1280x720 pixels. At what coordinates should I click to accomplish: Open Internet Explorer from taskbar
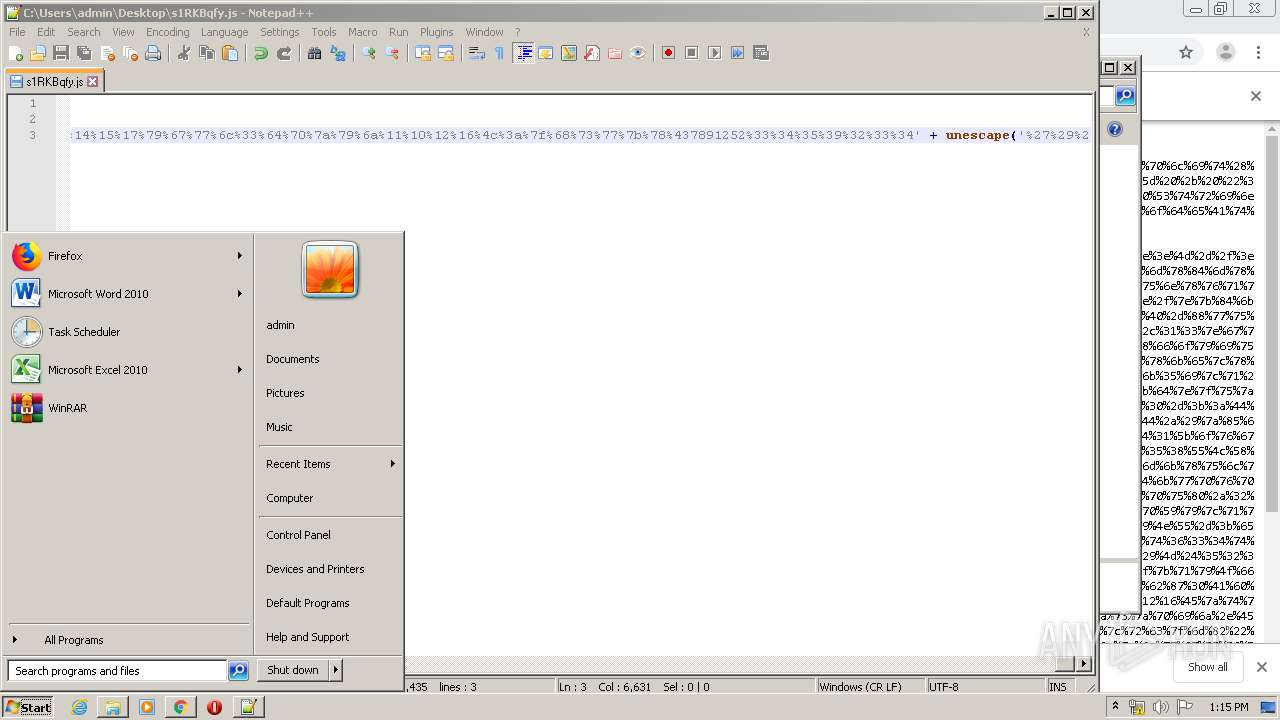pos(79,707)
